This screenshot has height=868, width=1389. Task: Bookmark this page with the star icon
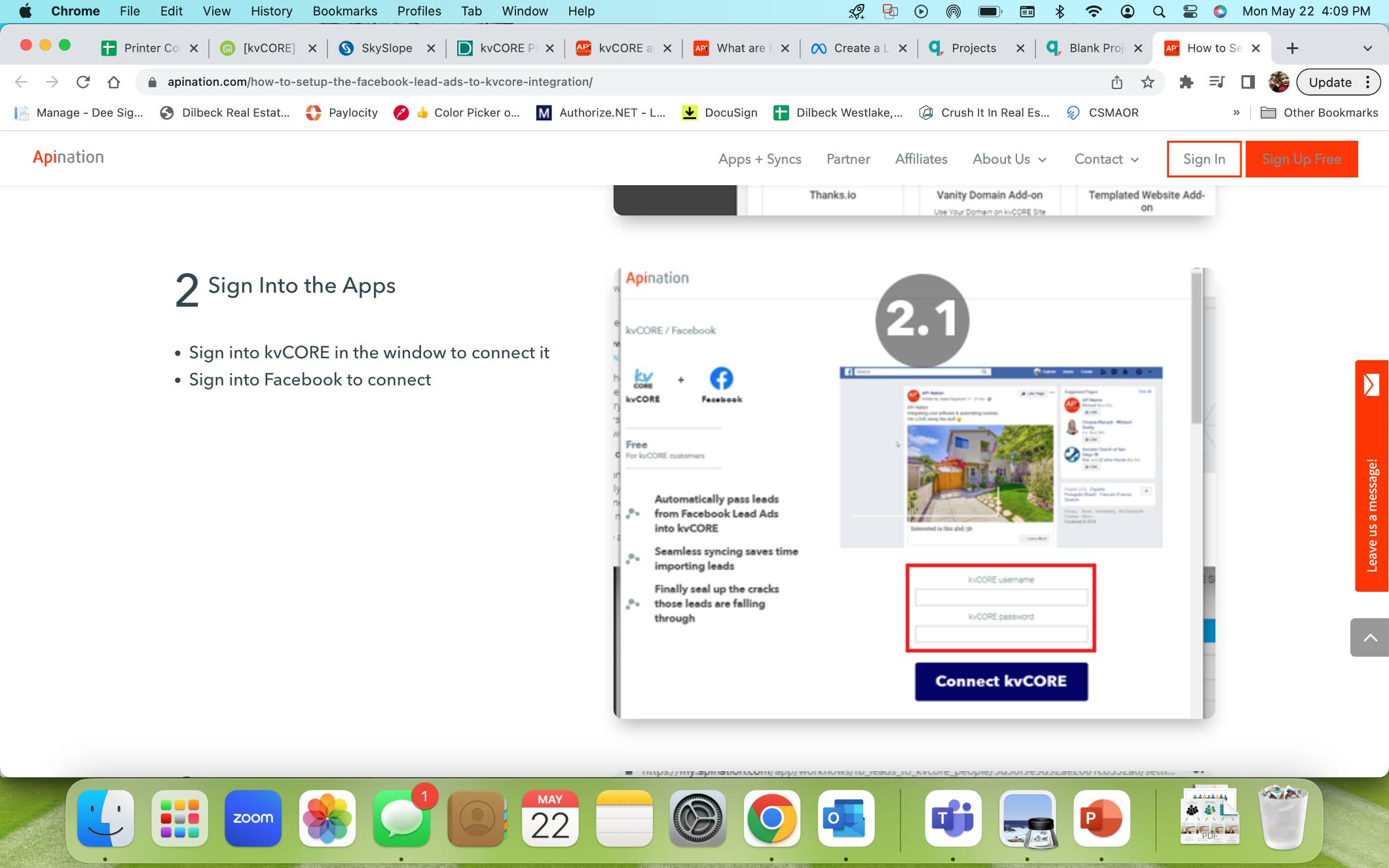click(1147, 82)
